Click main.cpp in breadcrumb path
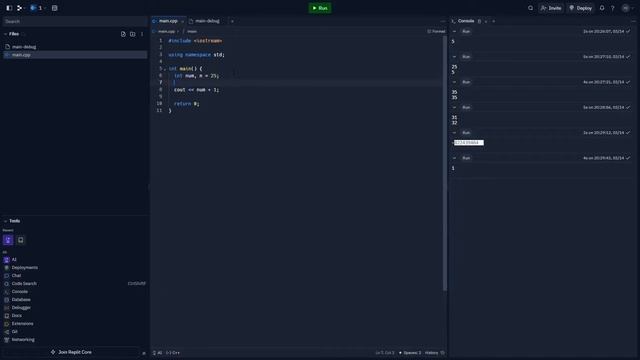640x360 pixels. pyautogui.click(x=167, y=31)
